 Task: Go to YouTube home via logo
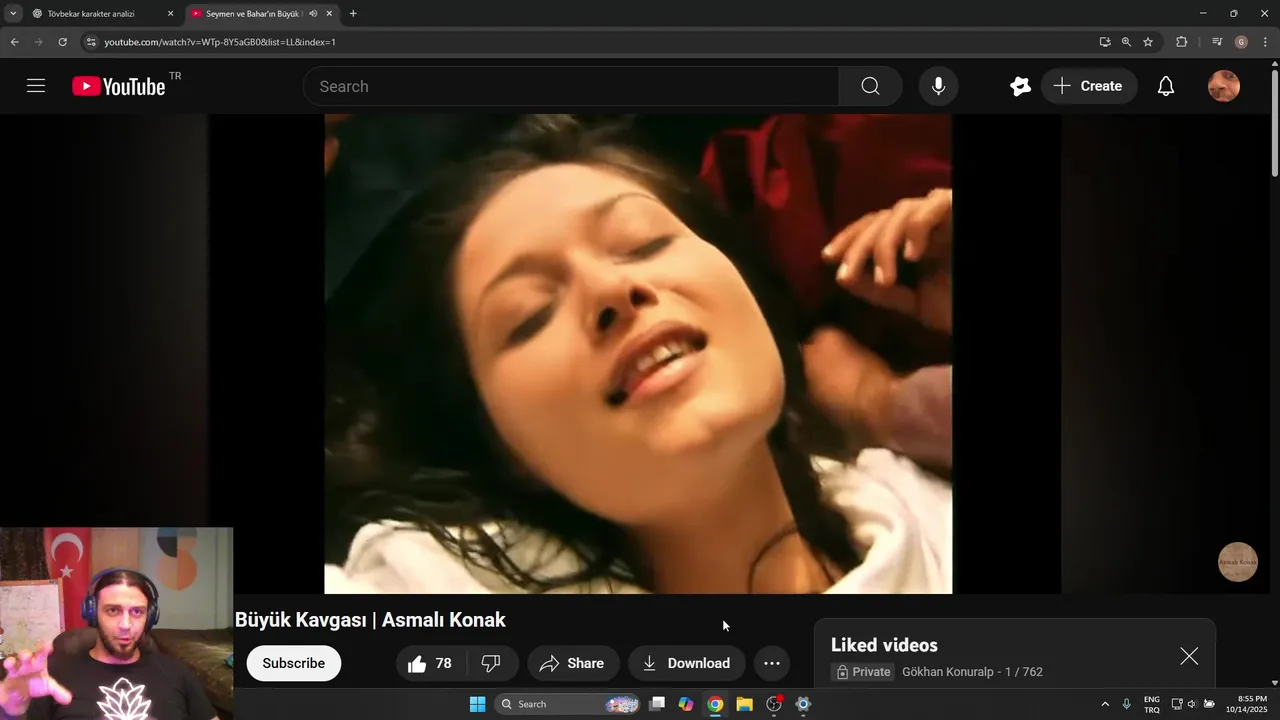point(119,87)
